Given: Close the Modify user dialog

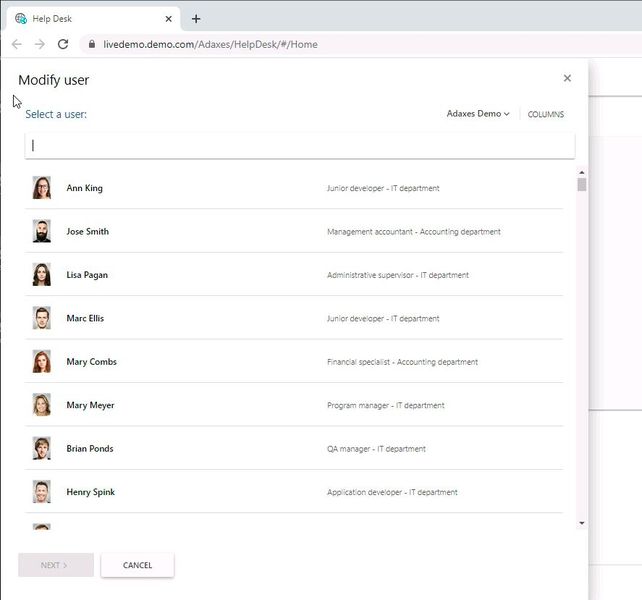Looking at the screenshot, I should [567, 78].
